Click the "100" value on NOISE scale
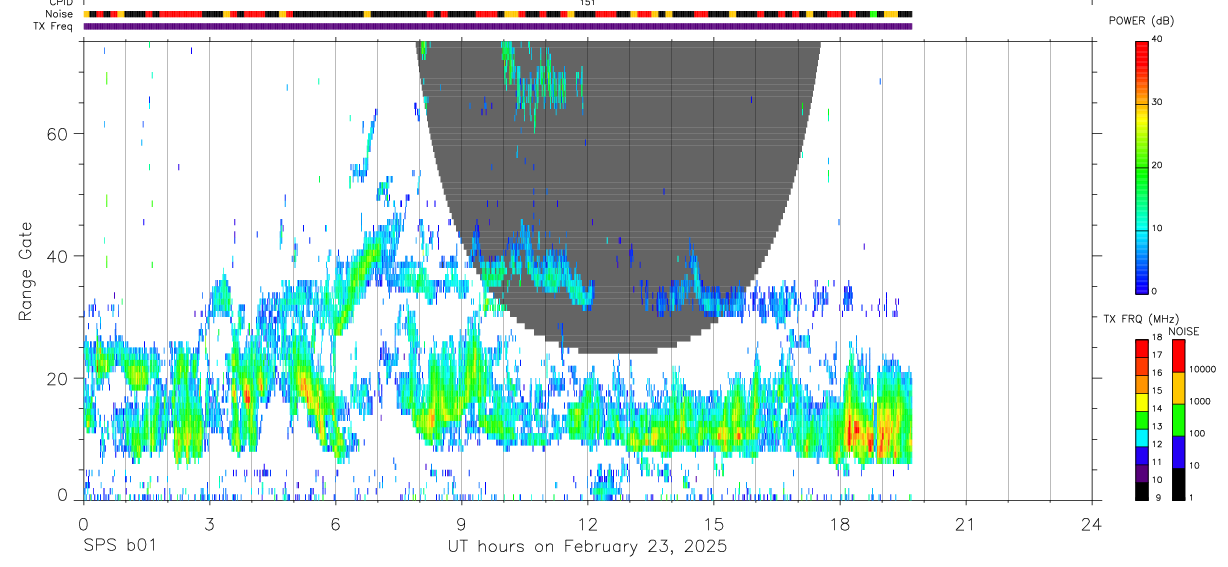The height and width of the screenshot is (567, 1228). pyautogui.click(x=1198, y=434)
